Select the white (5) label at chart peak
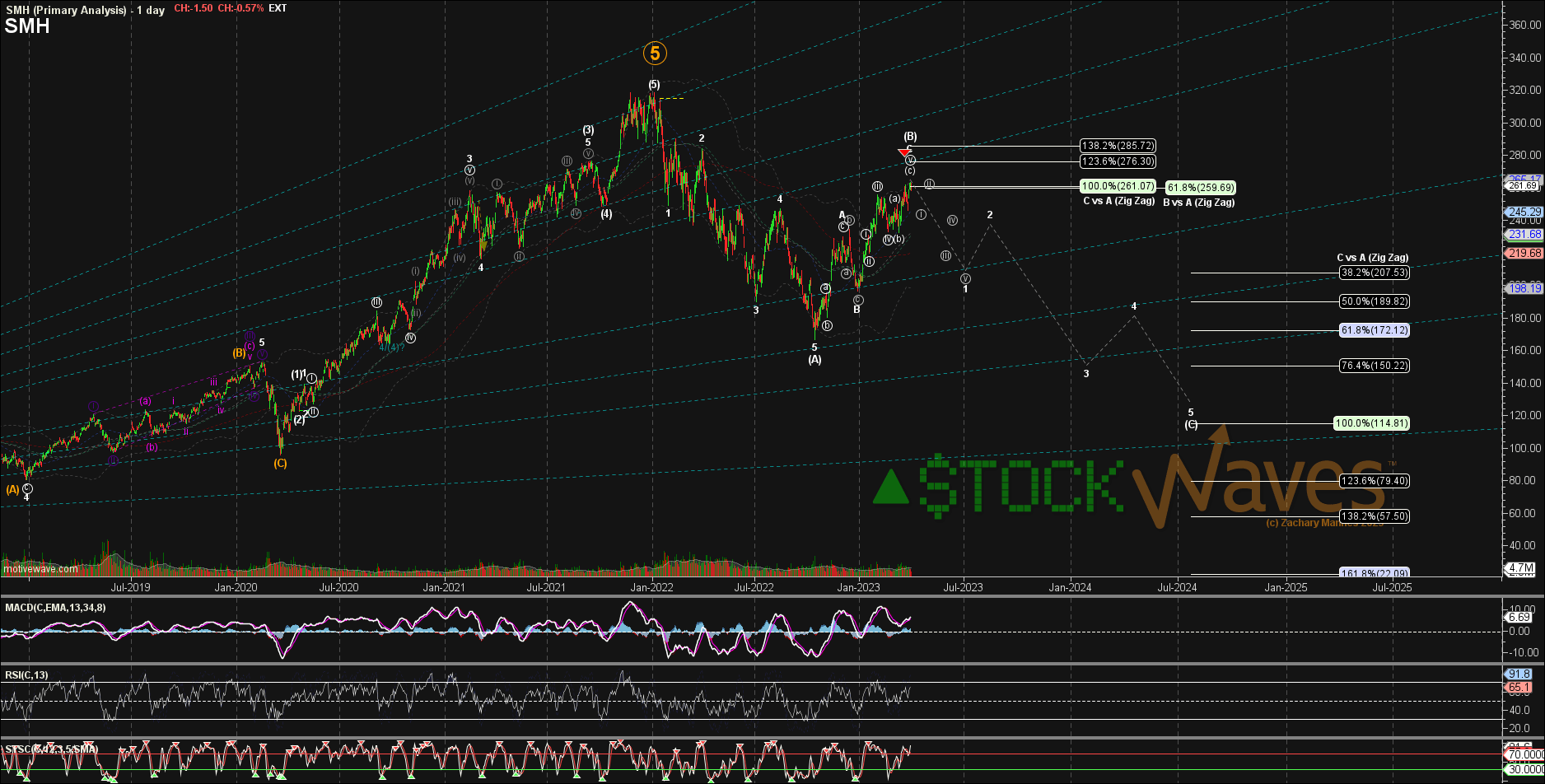The width and height of the screenshot is (1545, 784). [x=654, y=85]
